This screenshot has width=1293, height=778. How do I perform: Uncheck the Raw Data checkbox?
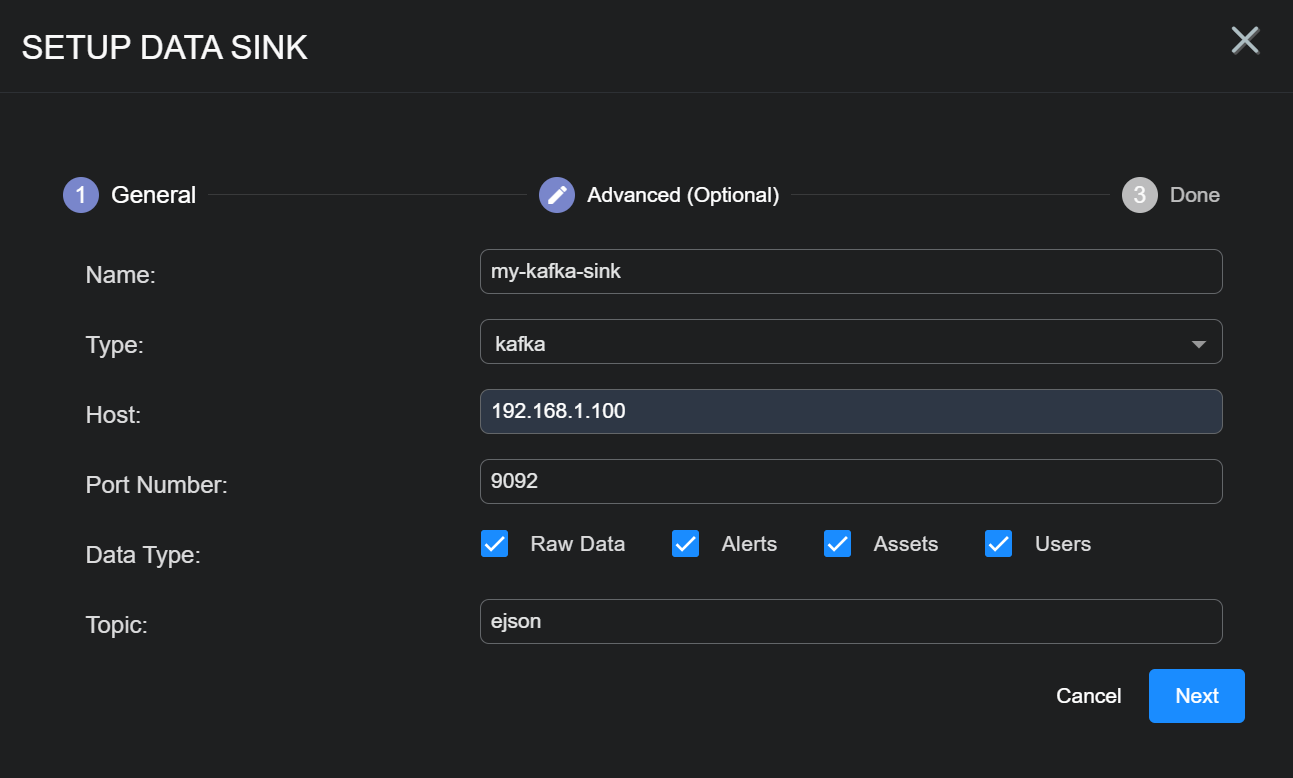tap(495, 544)
